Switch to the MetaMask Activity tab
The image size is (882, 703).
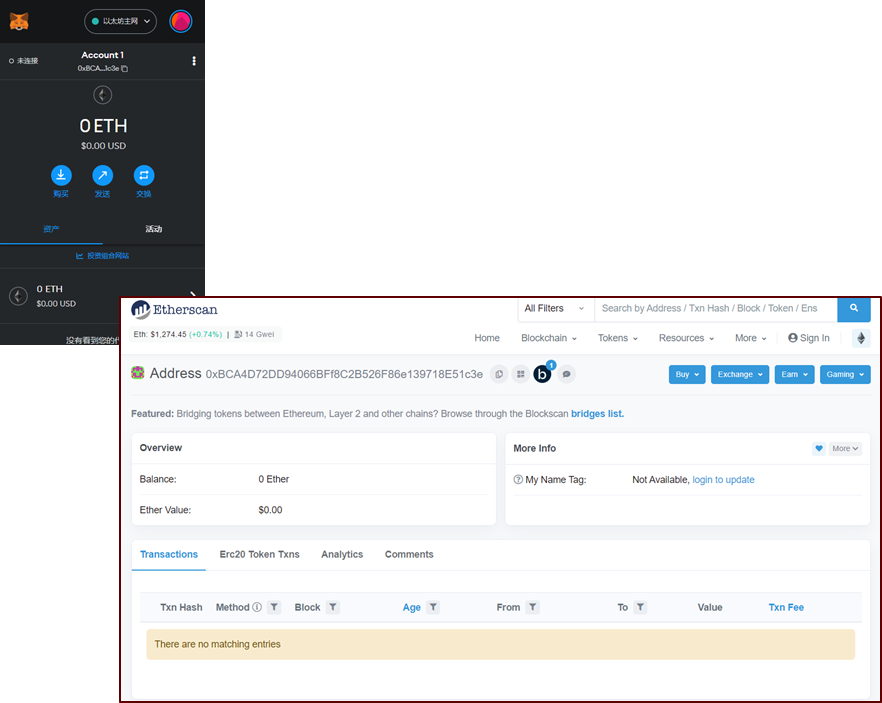click(x=154, y=229)
